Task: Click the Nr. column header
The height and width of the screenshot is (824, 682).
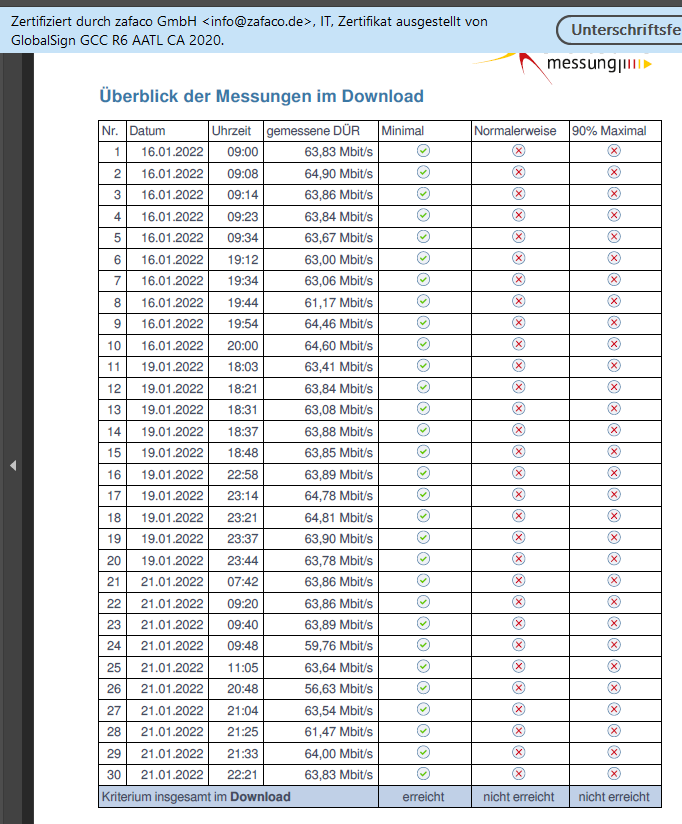Action: [110, 131]
